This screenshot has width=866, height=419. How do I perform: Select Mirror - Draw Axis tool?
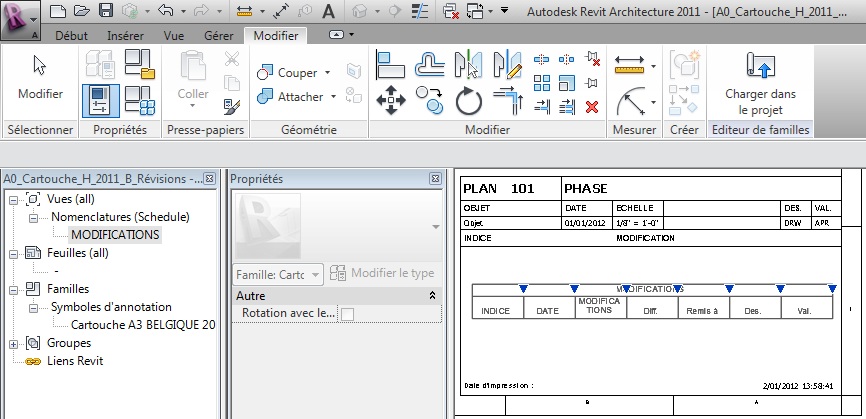tap(507, 64)
